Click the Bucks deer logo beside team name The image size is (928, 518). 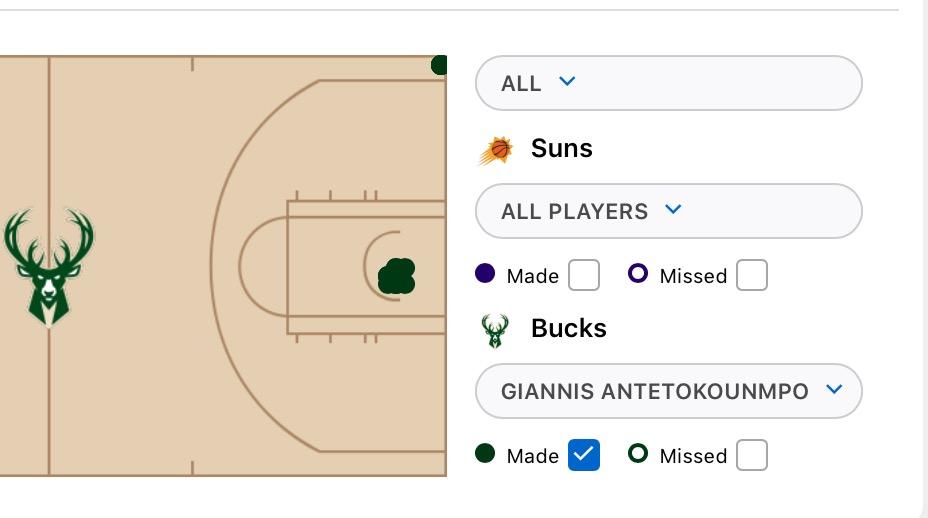495,330
